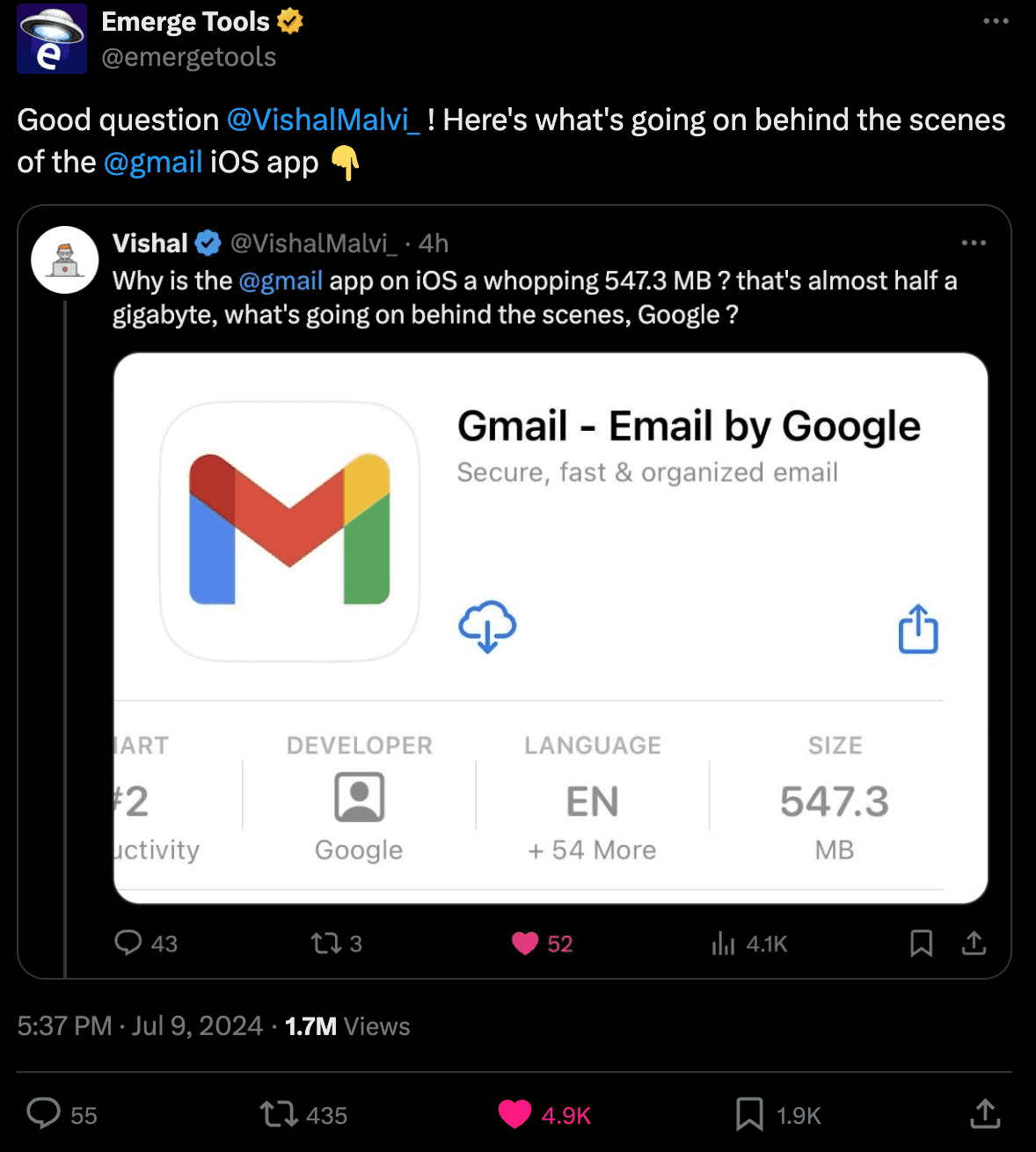This screenshot has width=1036, height=1152.
Task: Click the @VishalMalvi_ mention link
Action: tap(324, 120)
